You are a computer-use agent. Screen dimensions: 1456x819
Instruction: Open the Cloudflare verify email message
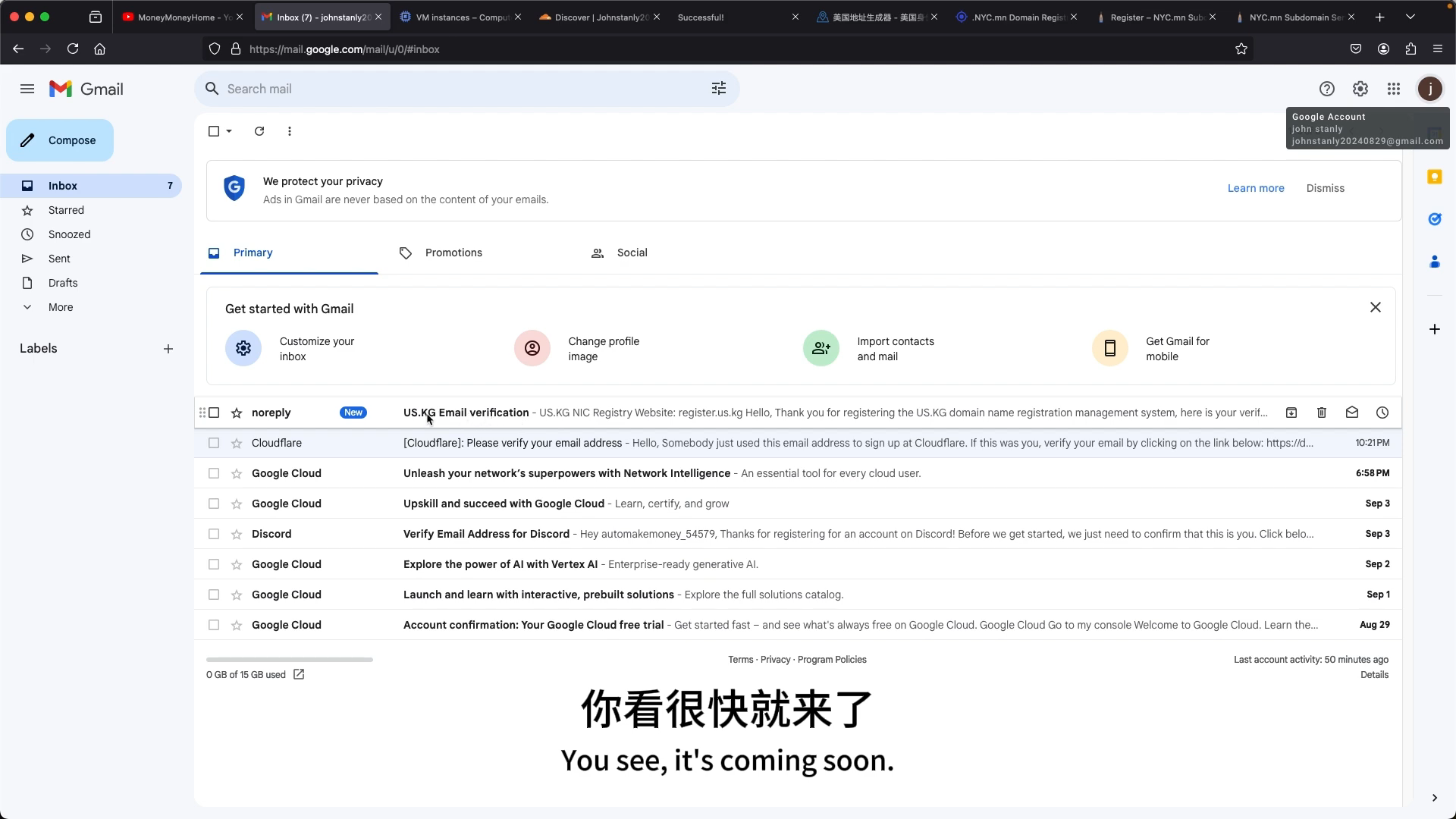(x=798, y=443)
